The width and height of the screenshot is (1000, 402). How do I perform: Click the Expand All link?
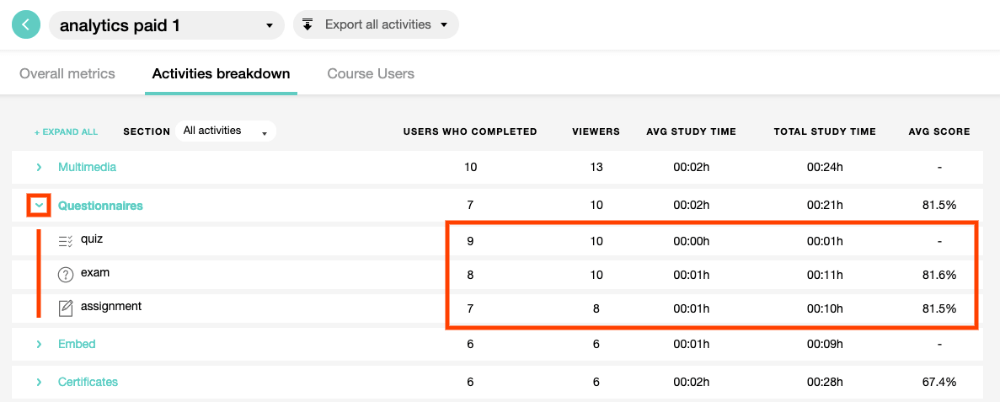coord(66,132)
